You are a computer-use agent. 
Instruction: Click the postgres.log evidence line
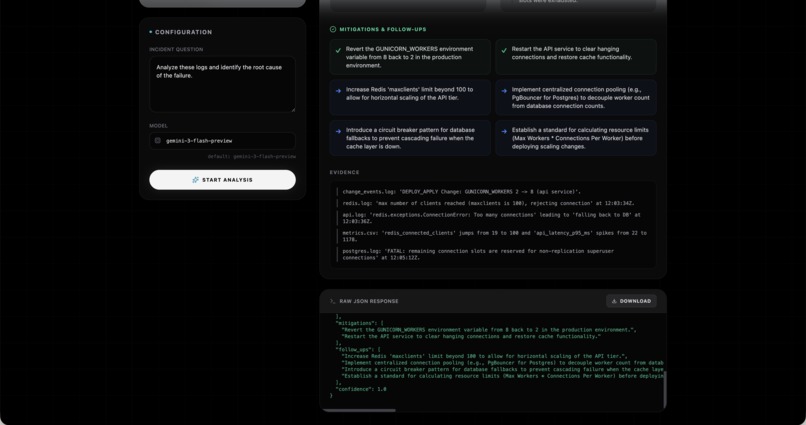(478, 254)
